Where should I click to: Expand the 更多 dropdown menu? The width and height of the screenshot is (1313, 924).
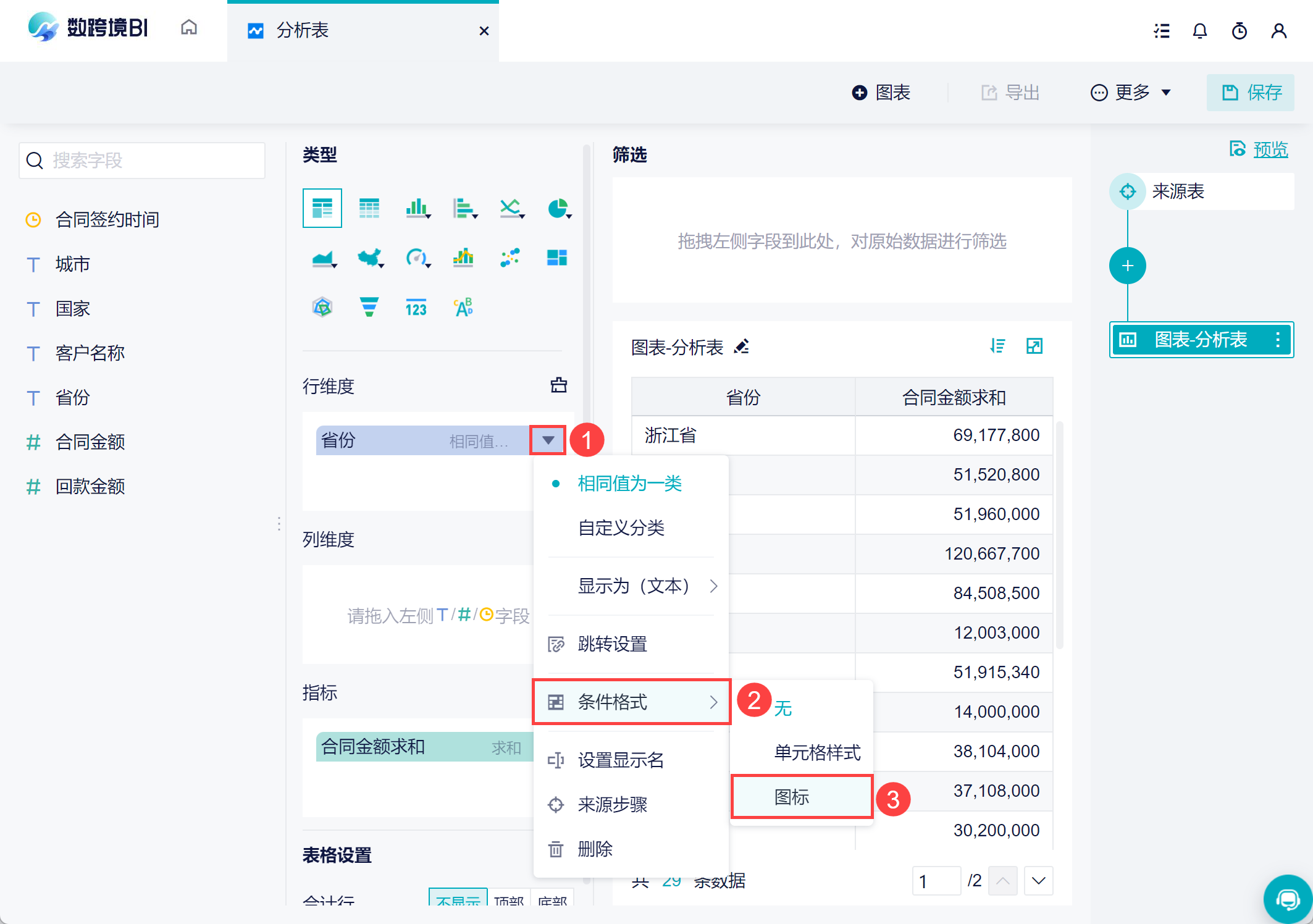click(x=1131, y=93)
